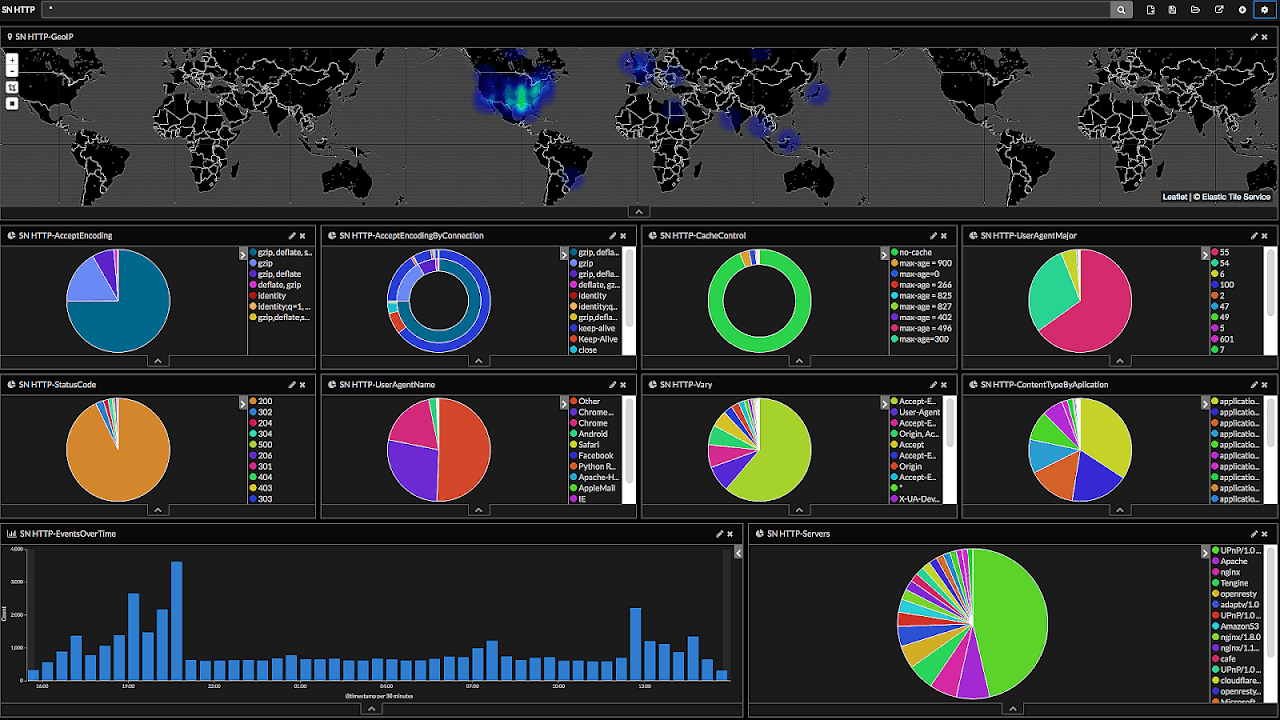Expand spy caret below AcceptEncoding pie
The height and width of the screenshot is (720, 1280).
click(158, 361)
